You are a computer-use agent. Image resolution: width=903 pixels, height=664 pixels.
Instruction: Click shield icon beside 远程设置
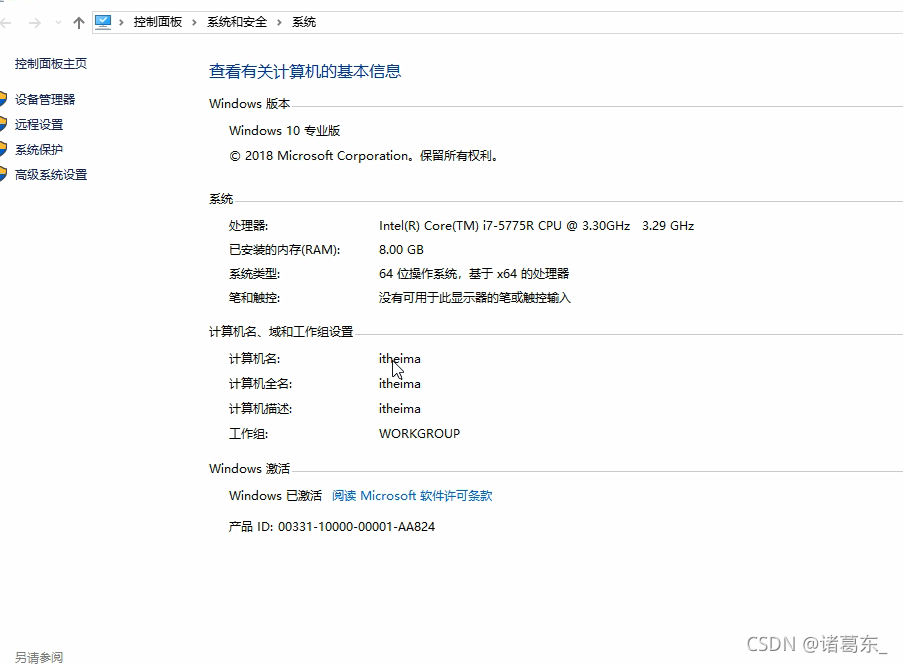3,124
